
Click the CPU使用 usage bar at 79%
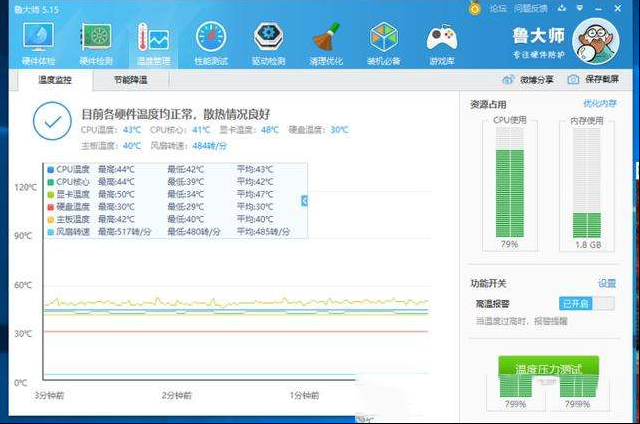(x=510, y=182)
